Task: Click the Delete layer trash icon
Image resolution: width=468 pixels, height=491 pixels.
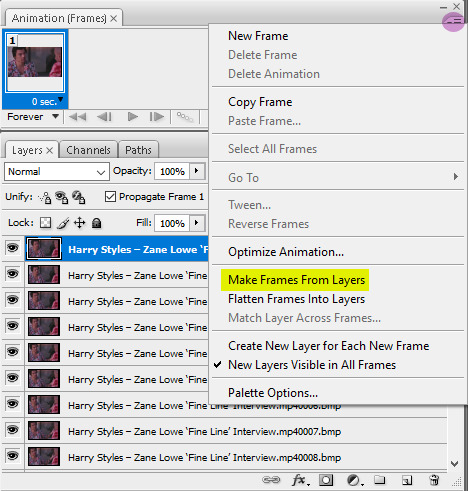Action: pos(434,480)
